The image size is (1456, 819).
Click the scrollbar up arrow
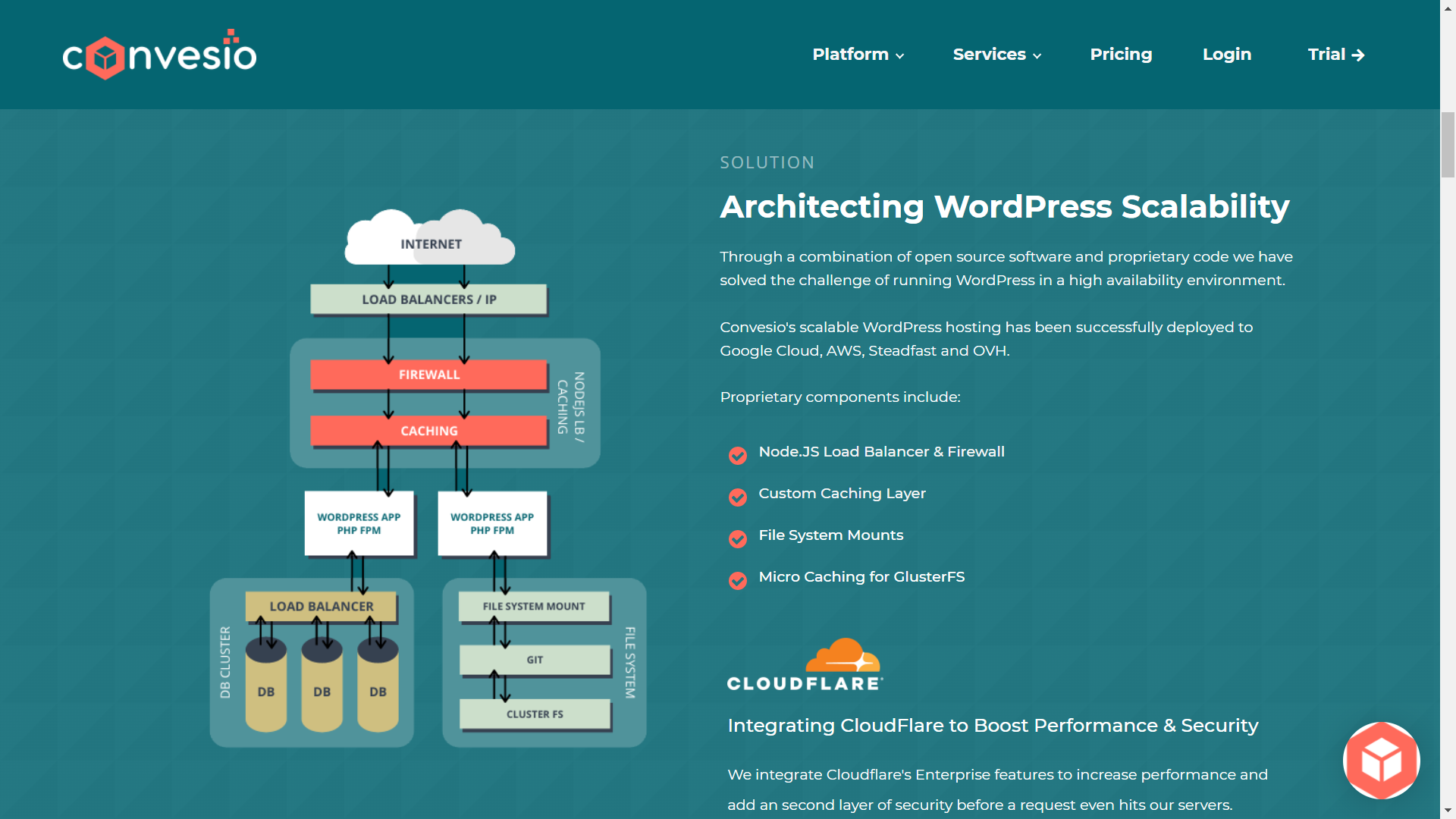pos(1447,8)
